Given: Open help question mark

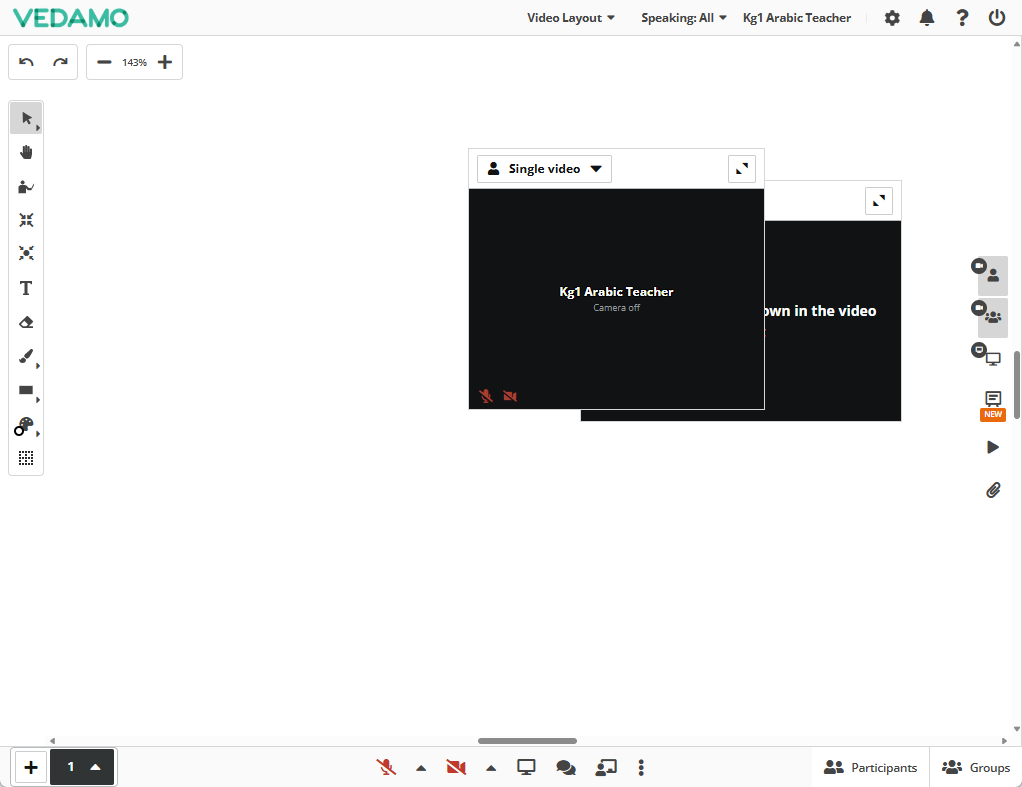Looking at the screenshot, I should pyautogui.click(x=961, y=18).
